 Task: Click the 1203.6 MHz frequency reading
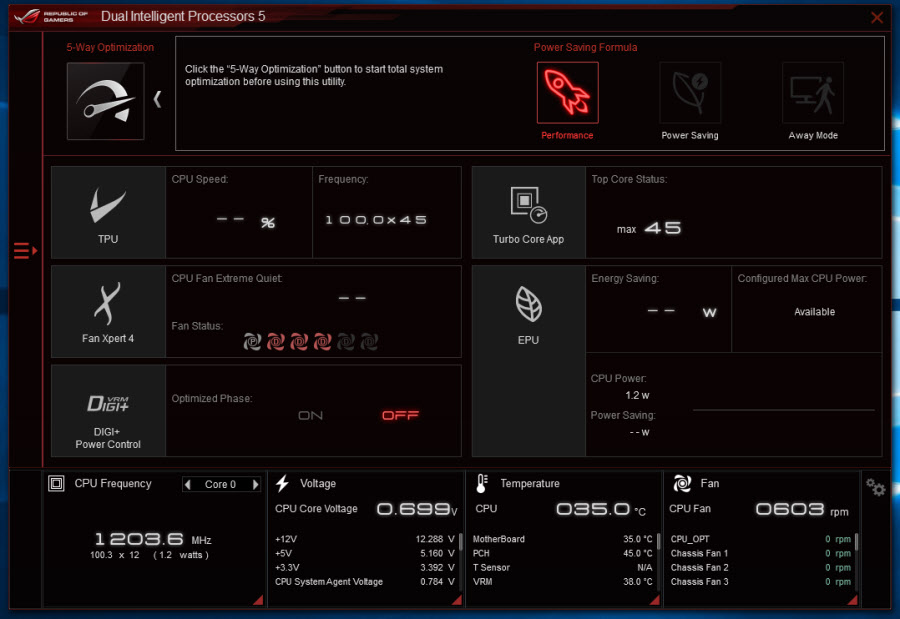pos(153,539)
